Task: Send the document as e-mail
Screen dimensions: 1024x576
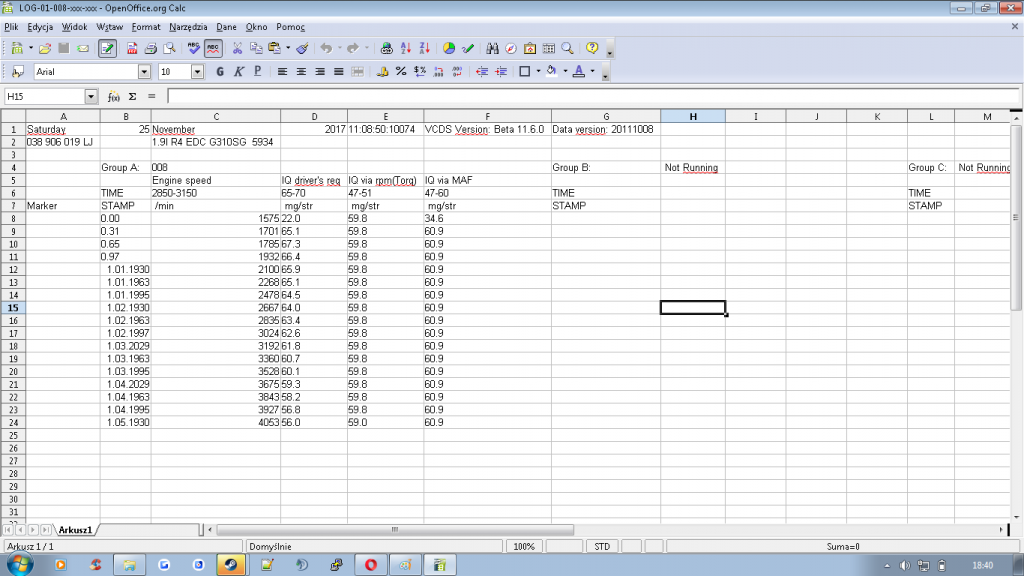Action: (83, 48)
